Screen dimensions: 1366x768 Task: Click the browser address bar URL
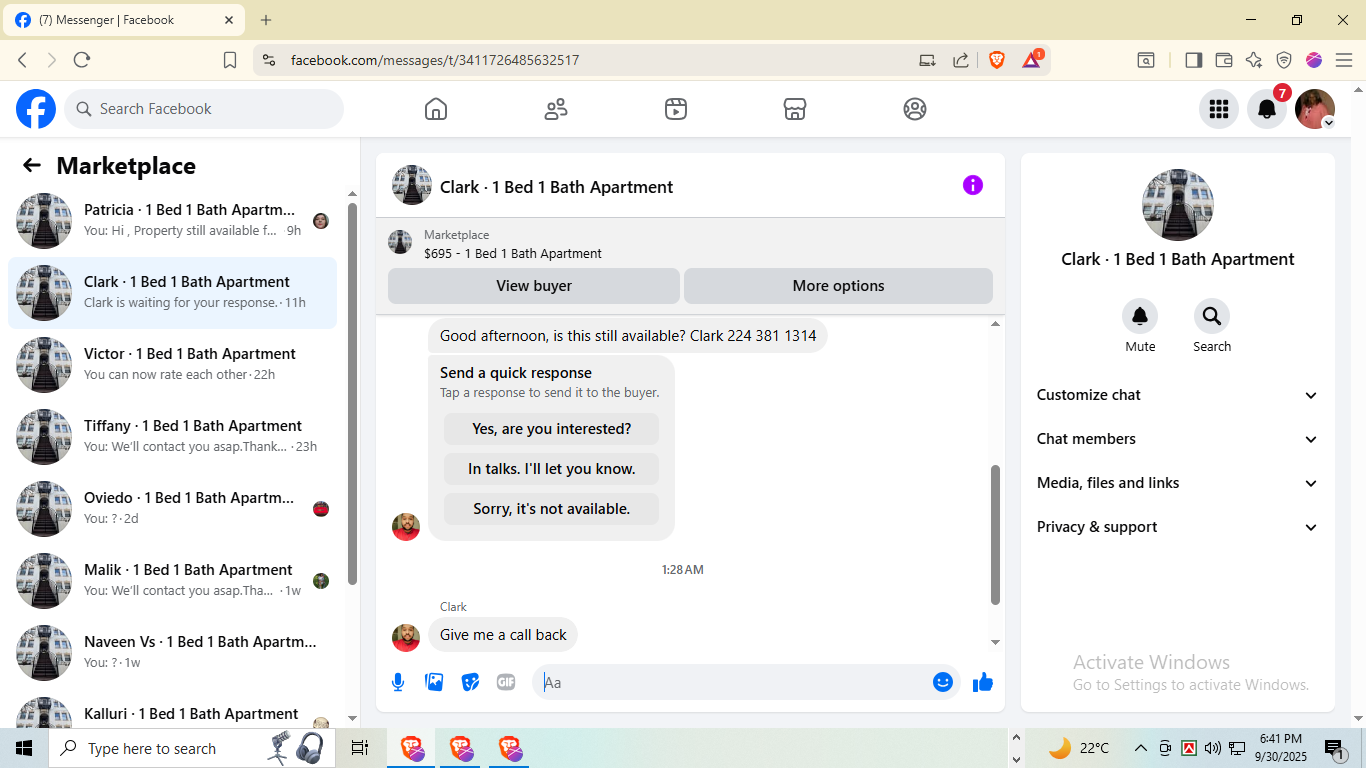(x=435, y=60)
